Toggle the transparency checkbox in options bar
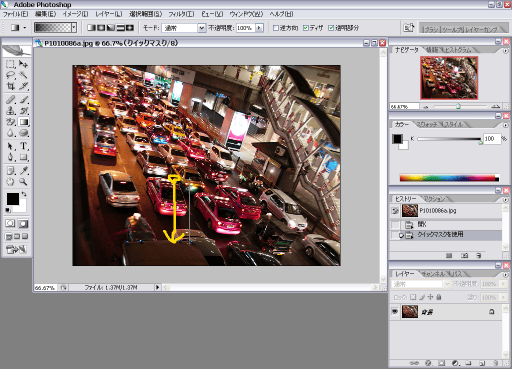This screenshot has height=369, width=512. pos(331,28)
